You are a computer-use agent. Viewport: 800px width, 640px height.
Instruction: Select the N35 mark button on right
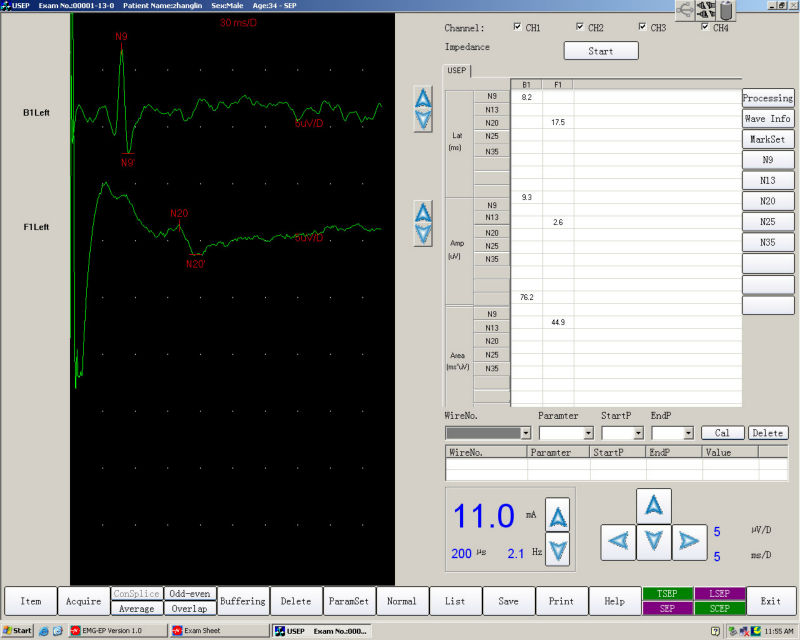768,242
